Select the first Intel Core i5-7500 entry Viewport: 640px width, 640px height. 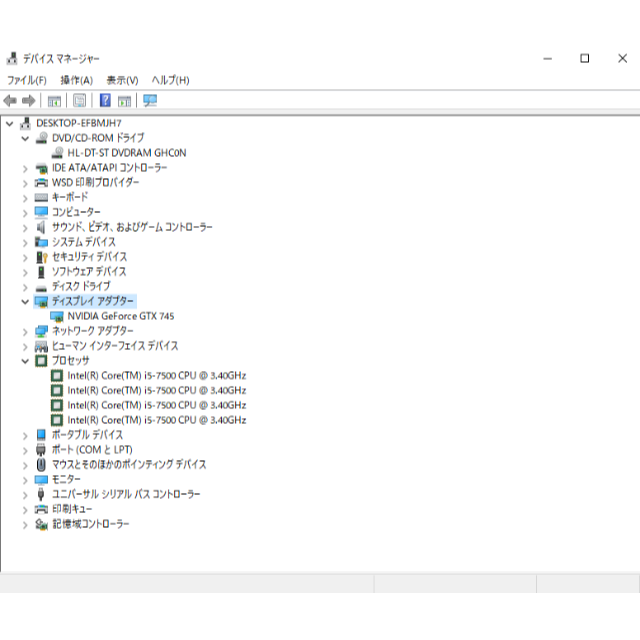tap(157, 376)
